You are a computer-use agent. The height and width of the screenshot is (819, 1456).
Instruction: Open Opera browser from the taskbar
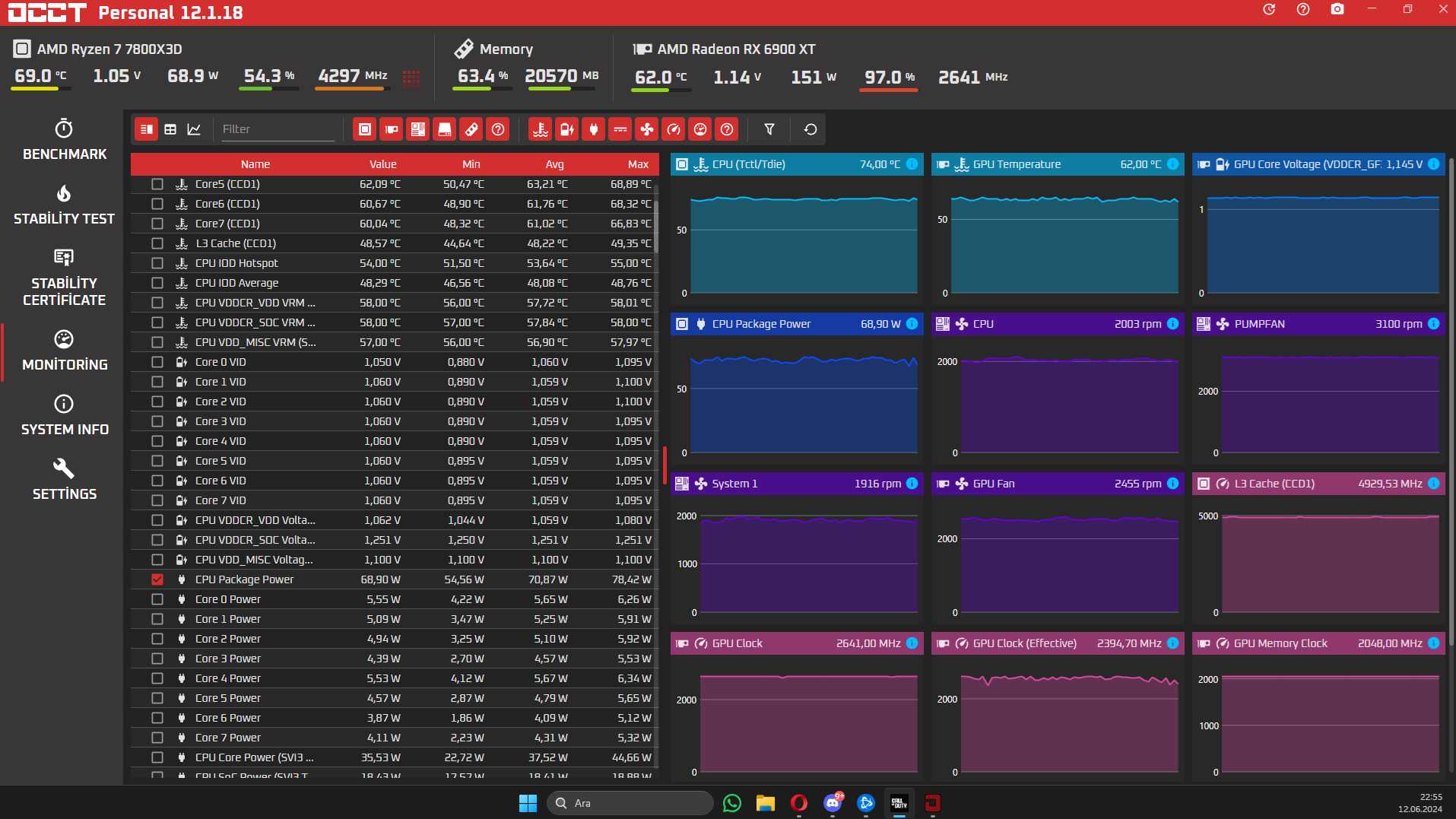(x=799, y=803)
